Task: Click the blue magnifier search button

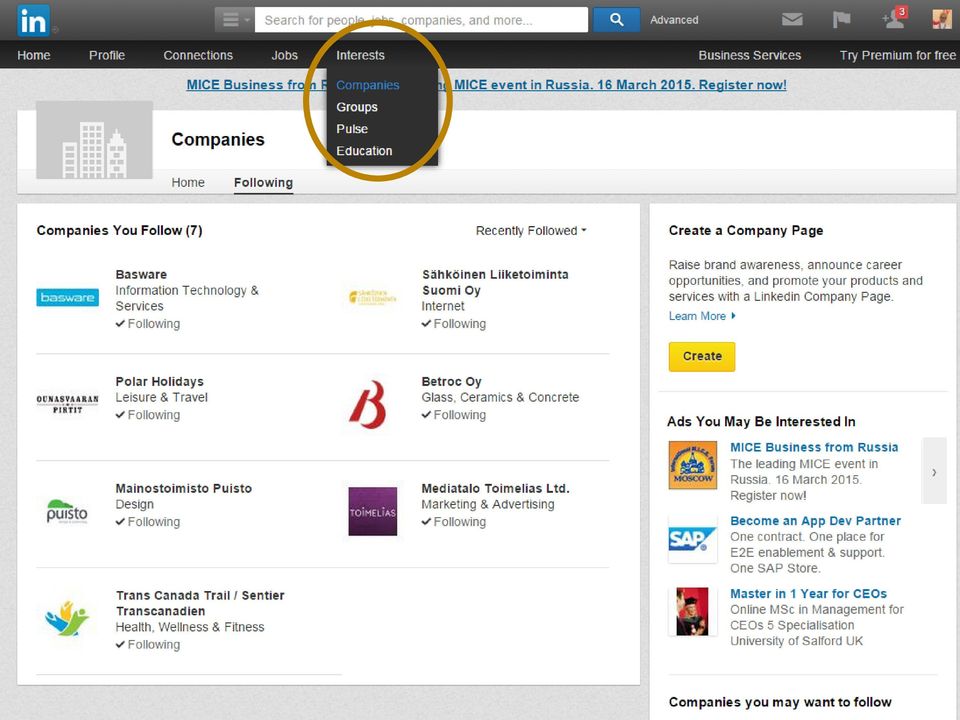Action: point(617,20)
